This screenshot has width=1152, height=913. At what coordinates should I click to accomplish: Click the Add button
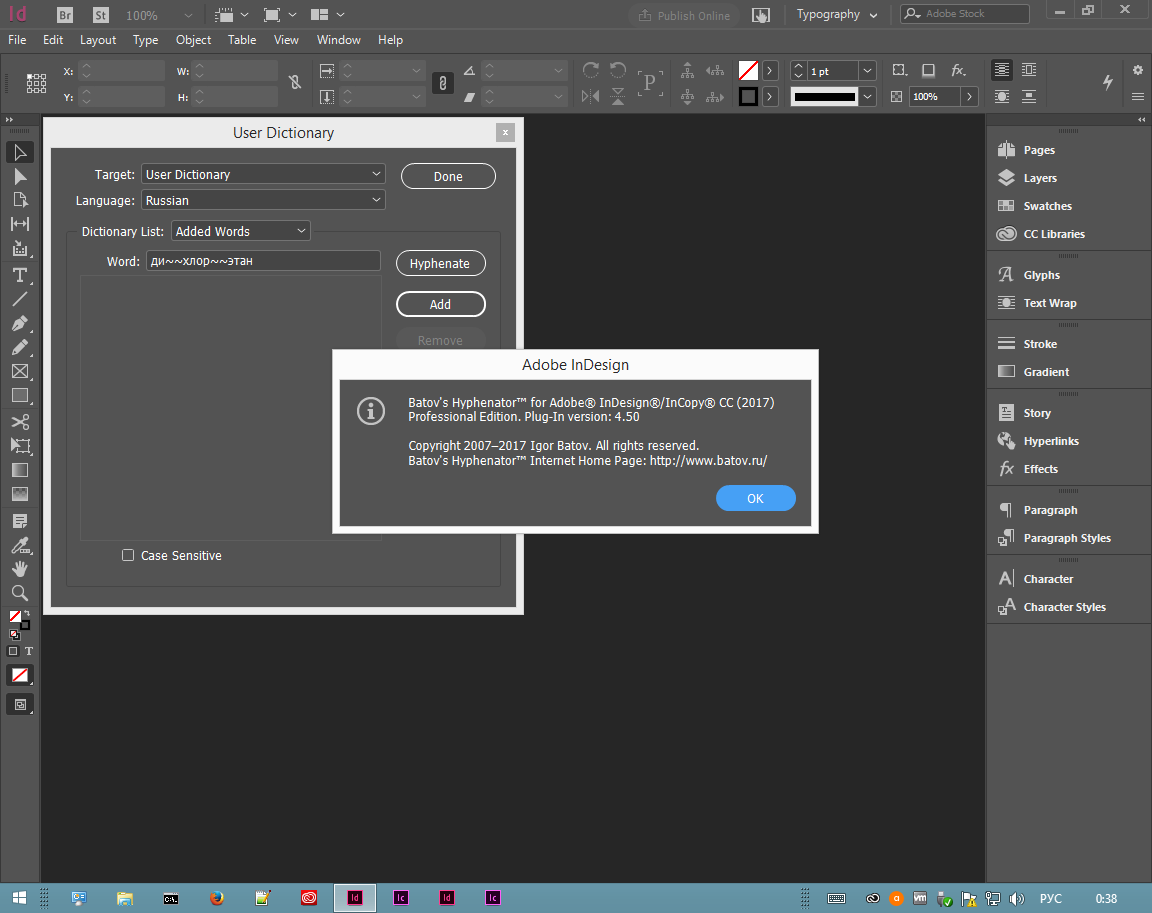[x=440, y=304]
